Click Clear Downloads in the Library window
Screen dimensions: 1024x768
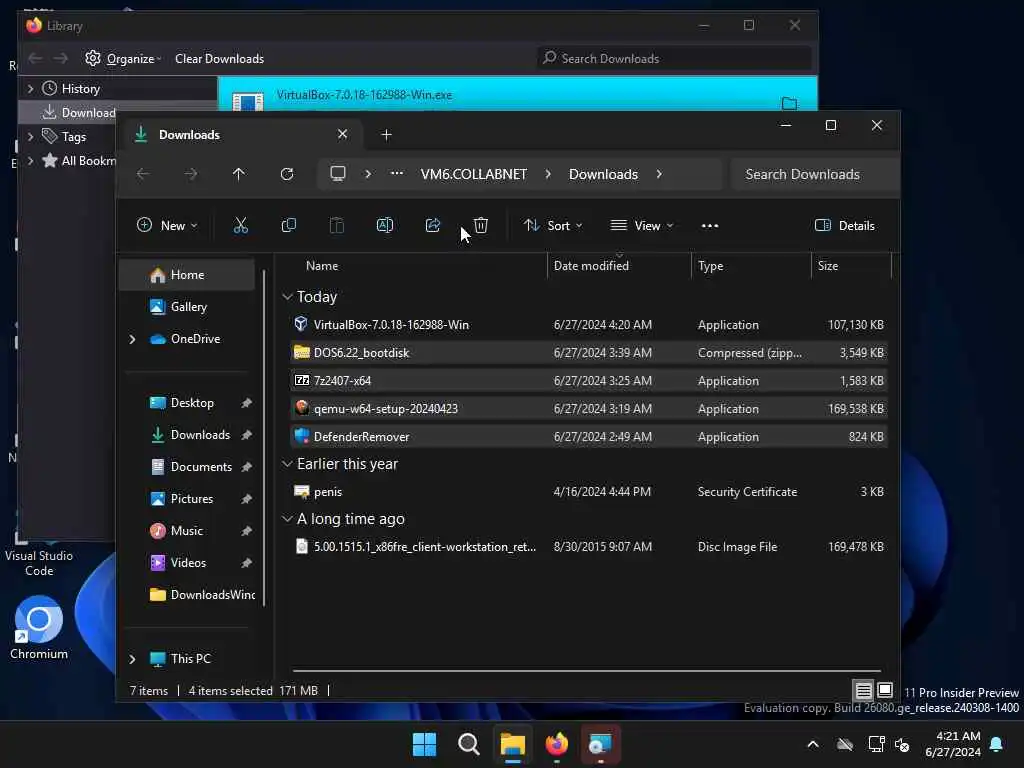tap(219, 59)
